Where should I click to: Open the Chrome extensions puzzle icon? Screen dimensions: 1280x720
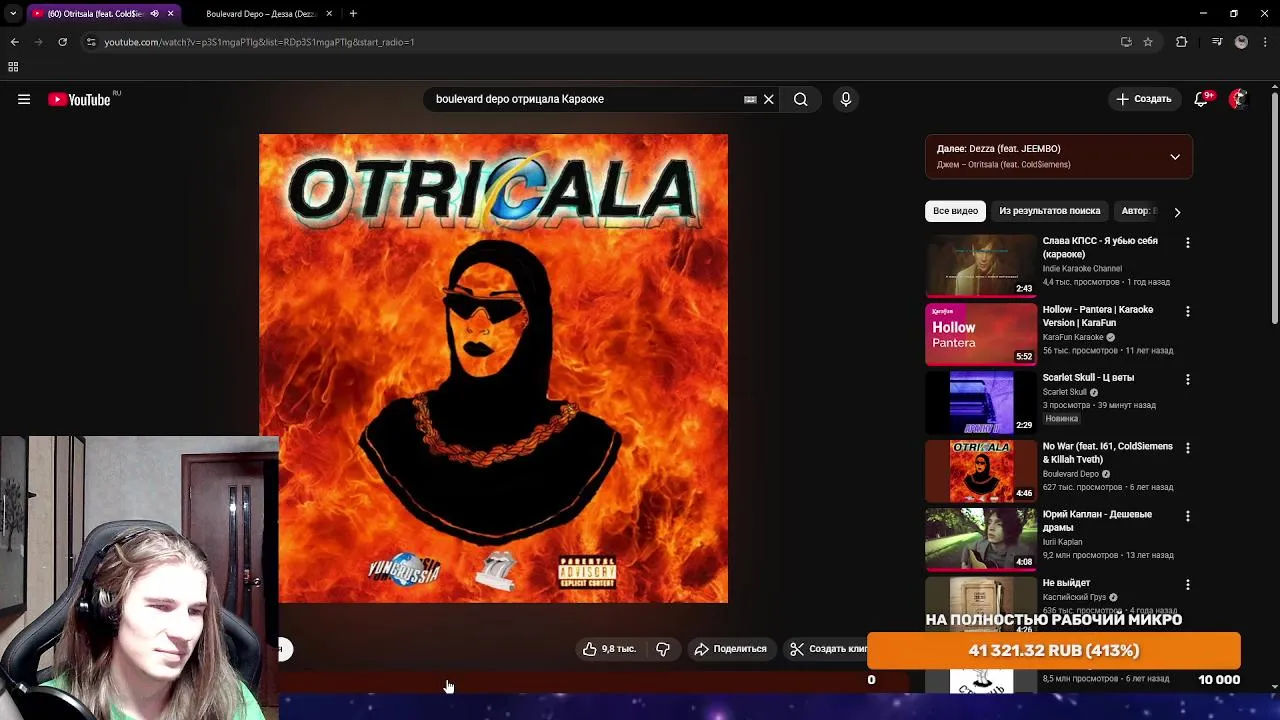1181,42
